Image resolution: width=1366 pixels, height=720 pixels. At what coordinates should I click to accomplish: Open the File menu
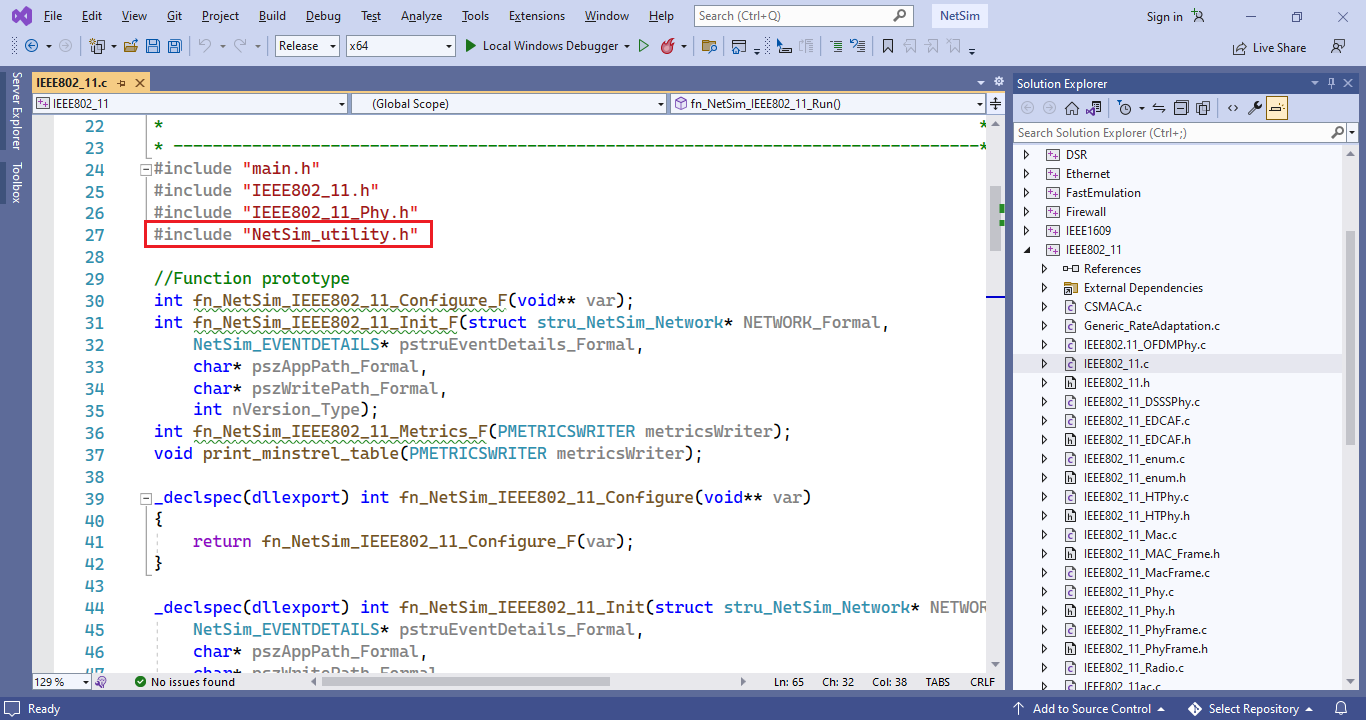click(x=53, y=16)
